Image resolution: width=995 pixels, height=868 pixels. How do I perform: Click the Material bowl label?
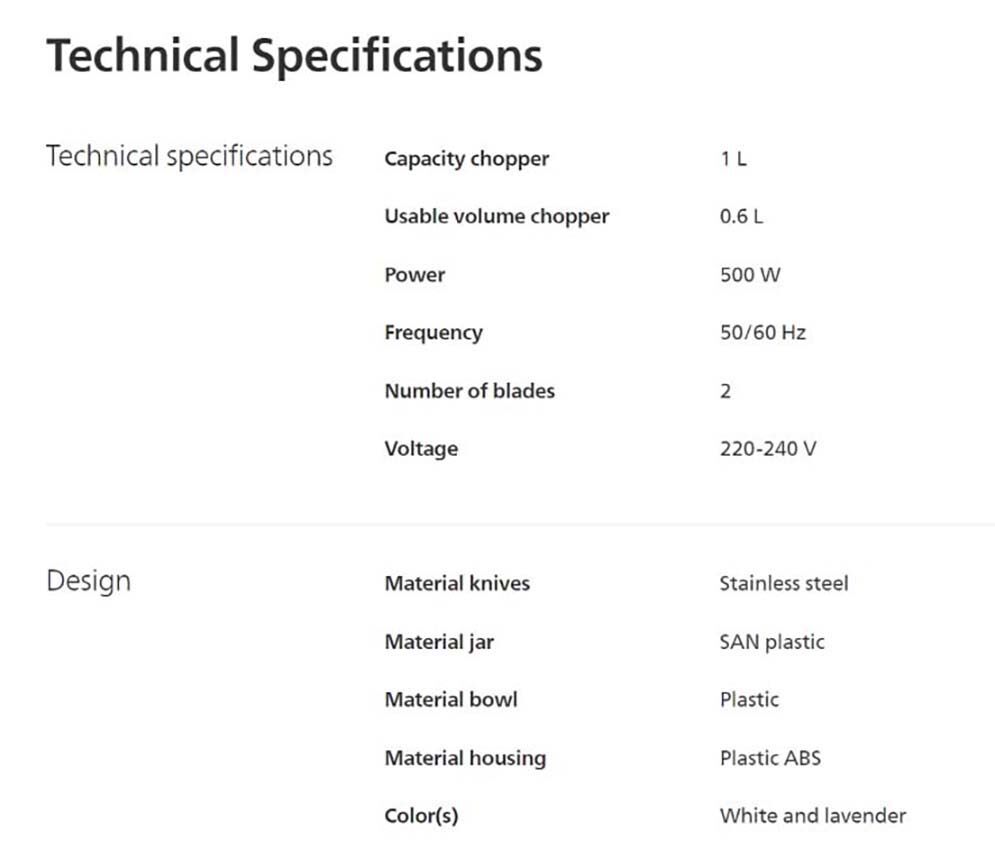coord(451,699)
